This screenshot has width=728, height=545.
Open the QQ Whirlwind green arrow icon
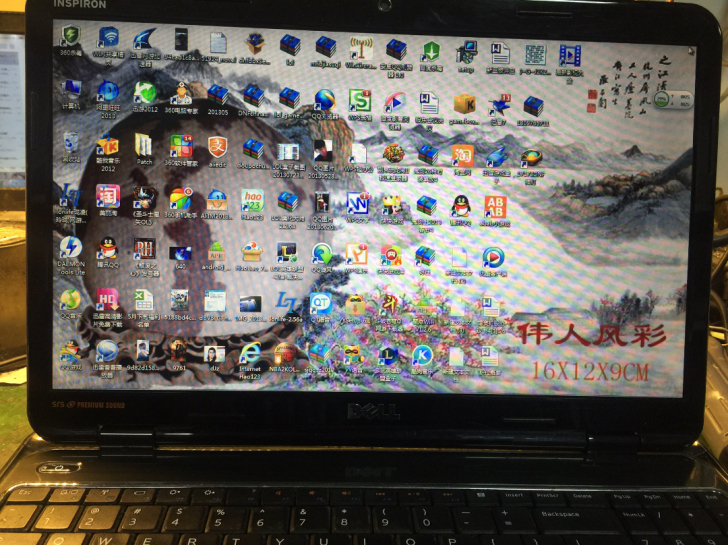(x=322, y=255)
